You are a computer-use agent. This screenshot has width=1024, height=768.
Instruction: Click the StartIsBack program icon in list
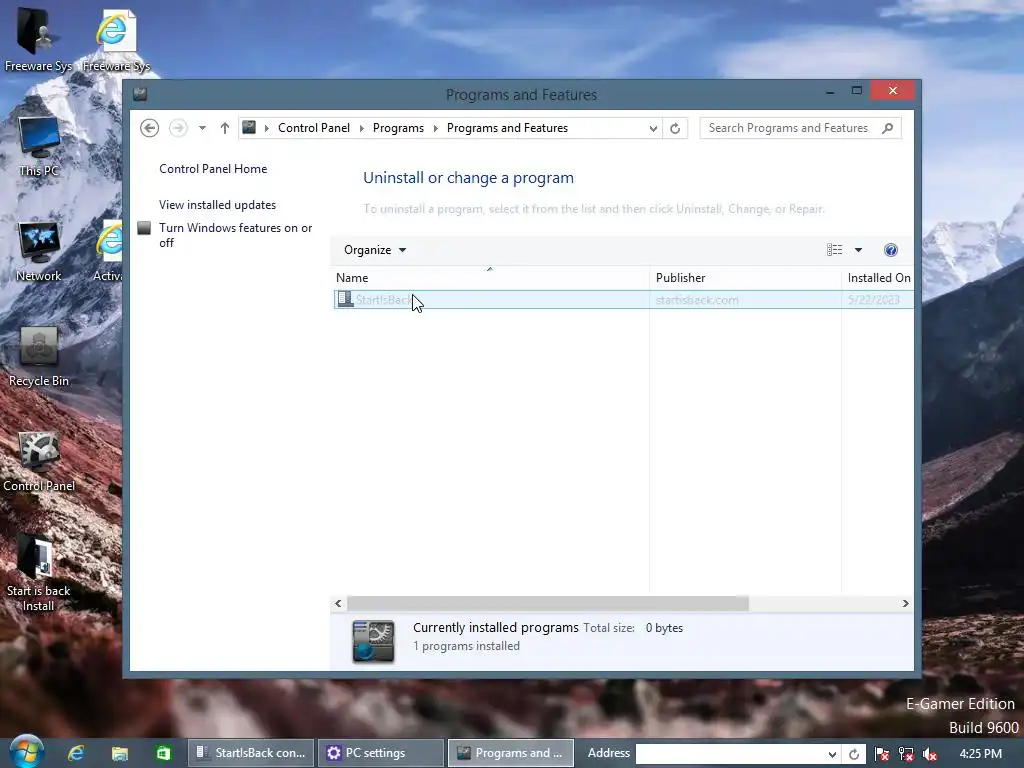coord(345,299)
